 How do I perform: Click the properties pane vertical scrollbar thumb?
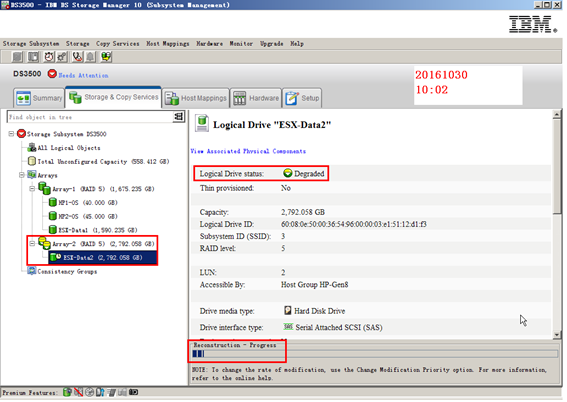(557, 166)
